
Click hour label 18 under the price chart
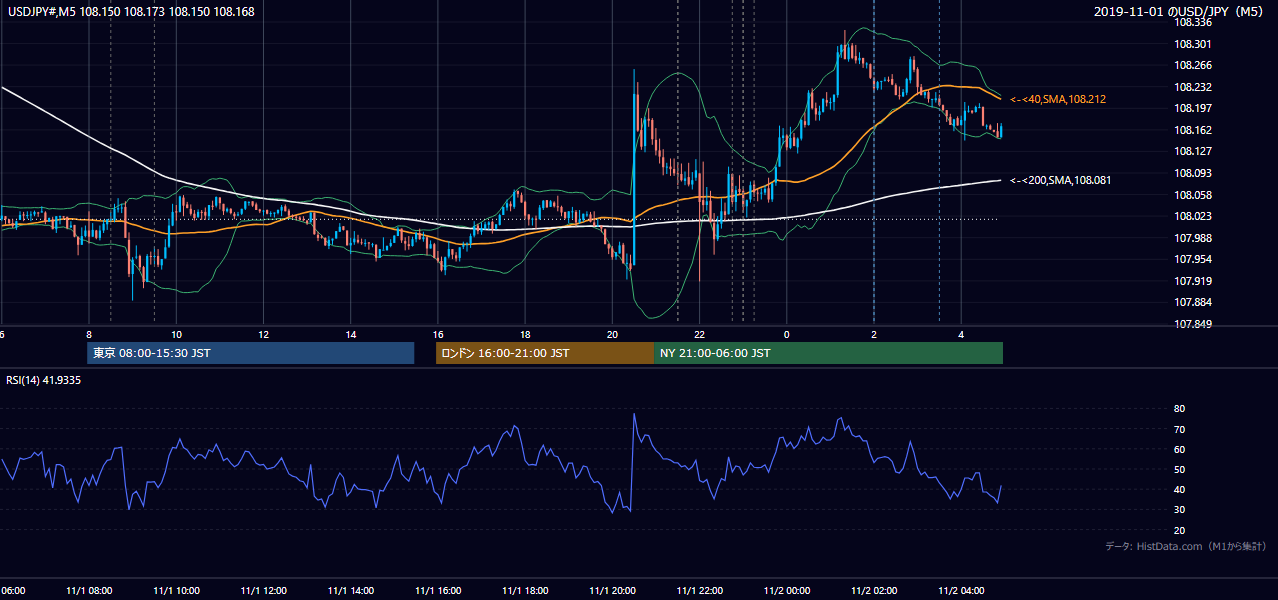(525, 334)
